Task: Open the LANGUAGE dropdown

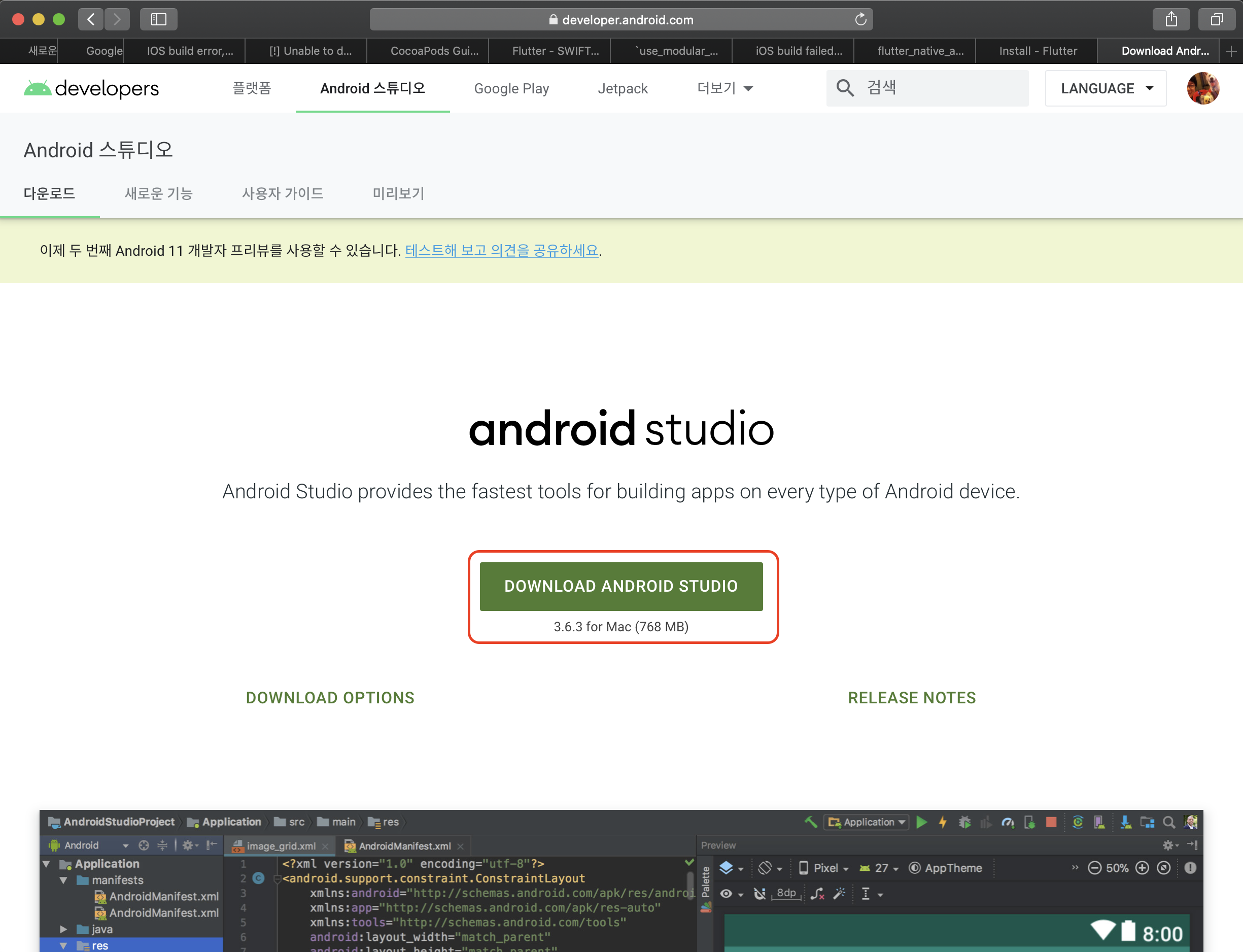Action: (x=1106, y=88)
